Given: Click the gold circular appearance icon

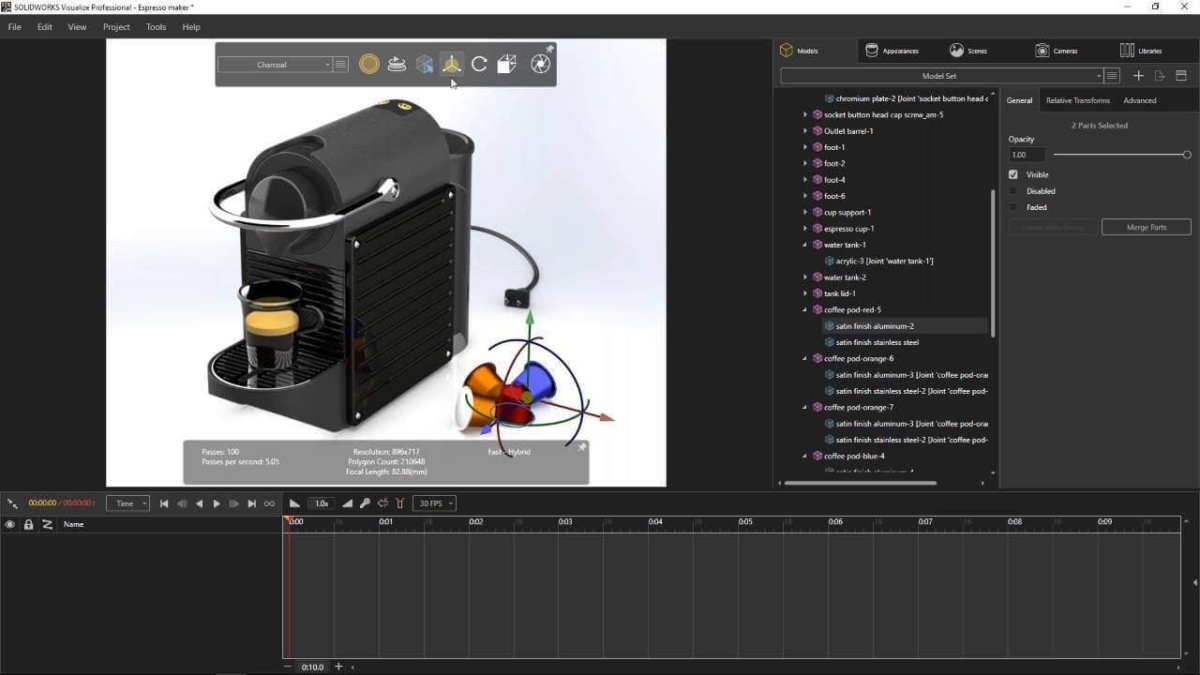Looking at the screenshot, I should coord(368,63).
